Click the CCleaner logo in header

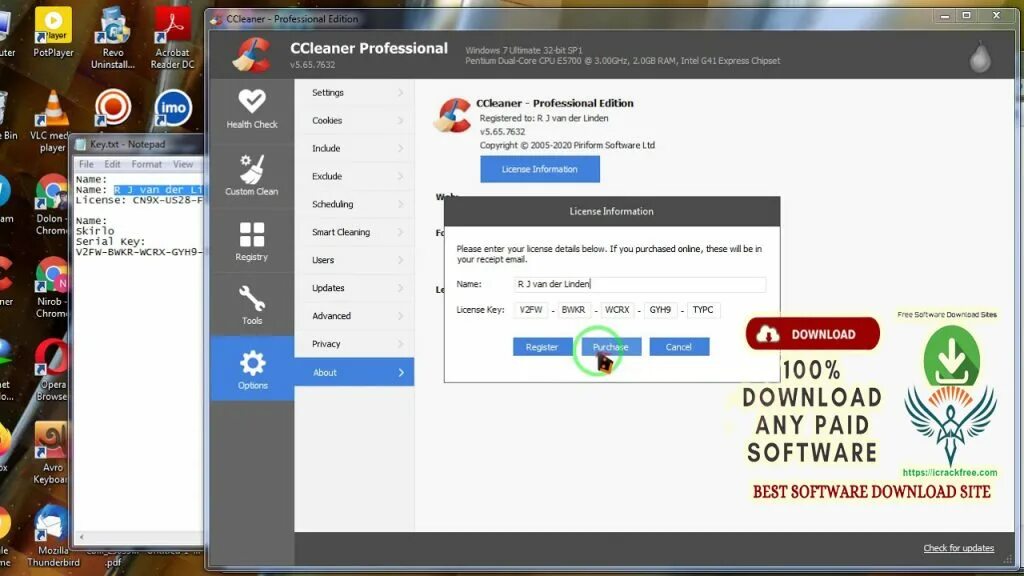251,56
